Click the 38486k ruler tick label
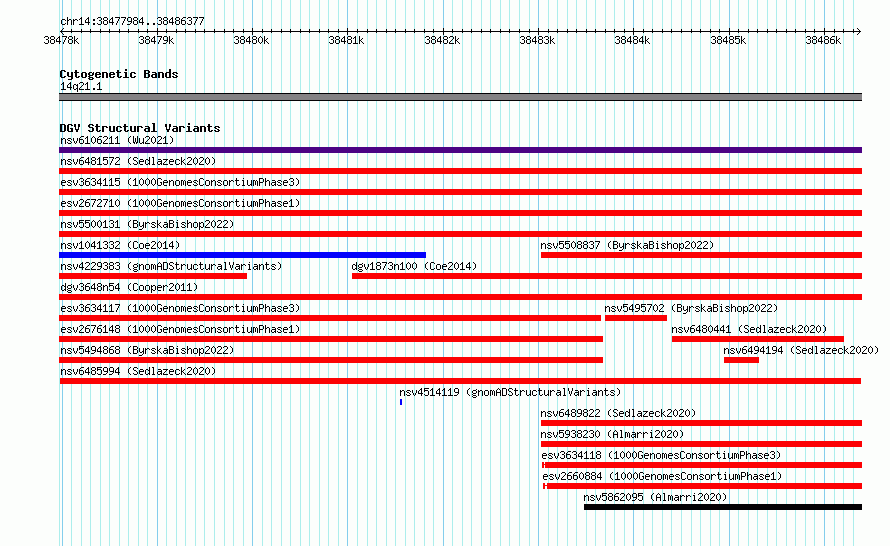This screenshot has height=546, width=890. click(823, 40)
